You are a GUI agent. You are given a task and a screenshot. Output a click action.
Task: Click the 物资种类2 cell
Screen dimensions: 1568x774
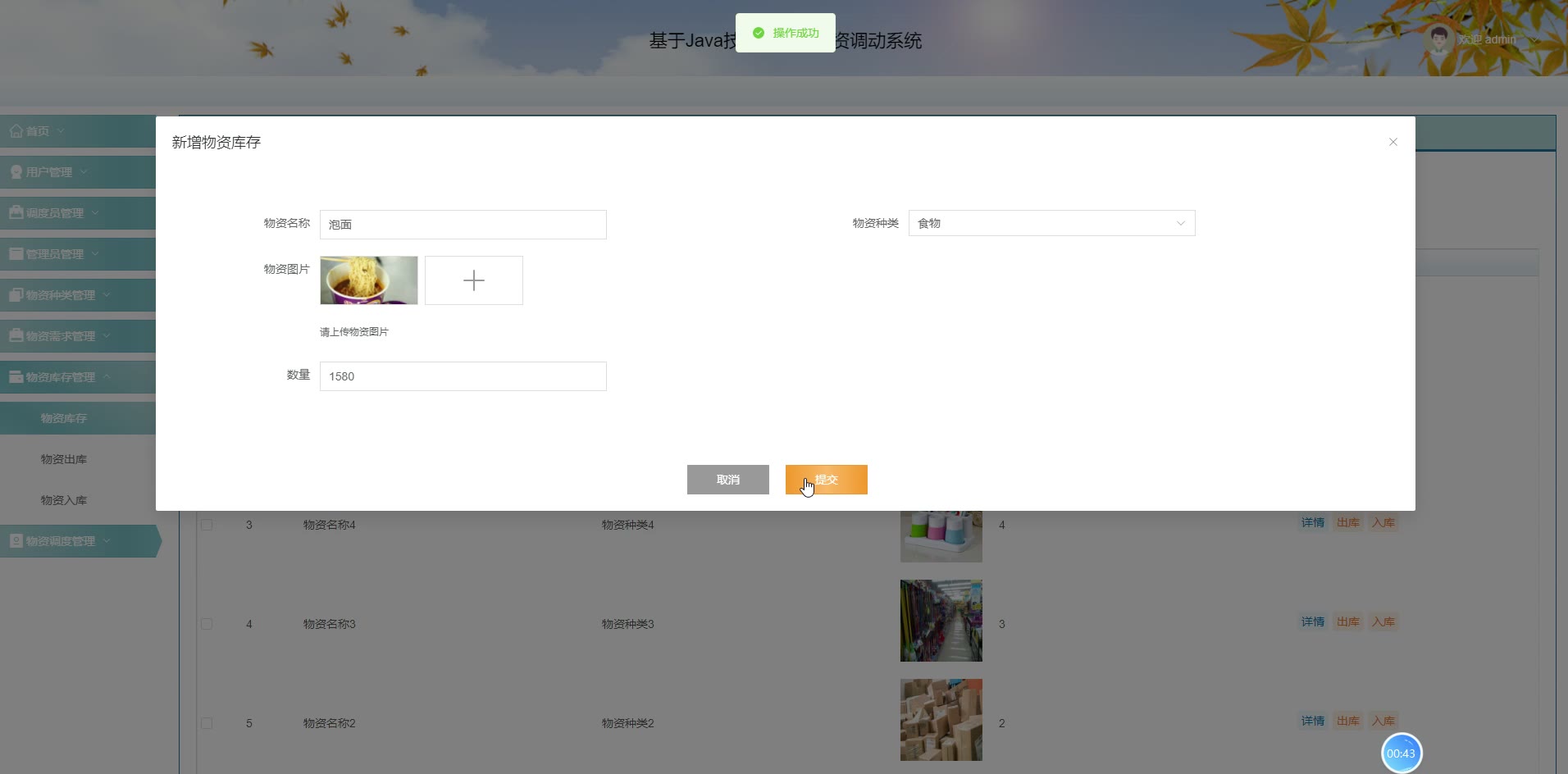[x=628, y=723]
